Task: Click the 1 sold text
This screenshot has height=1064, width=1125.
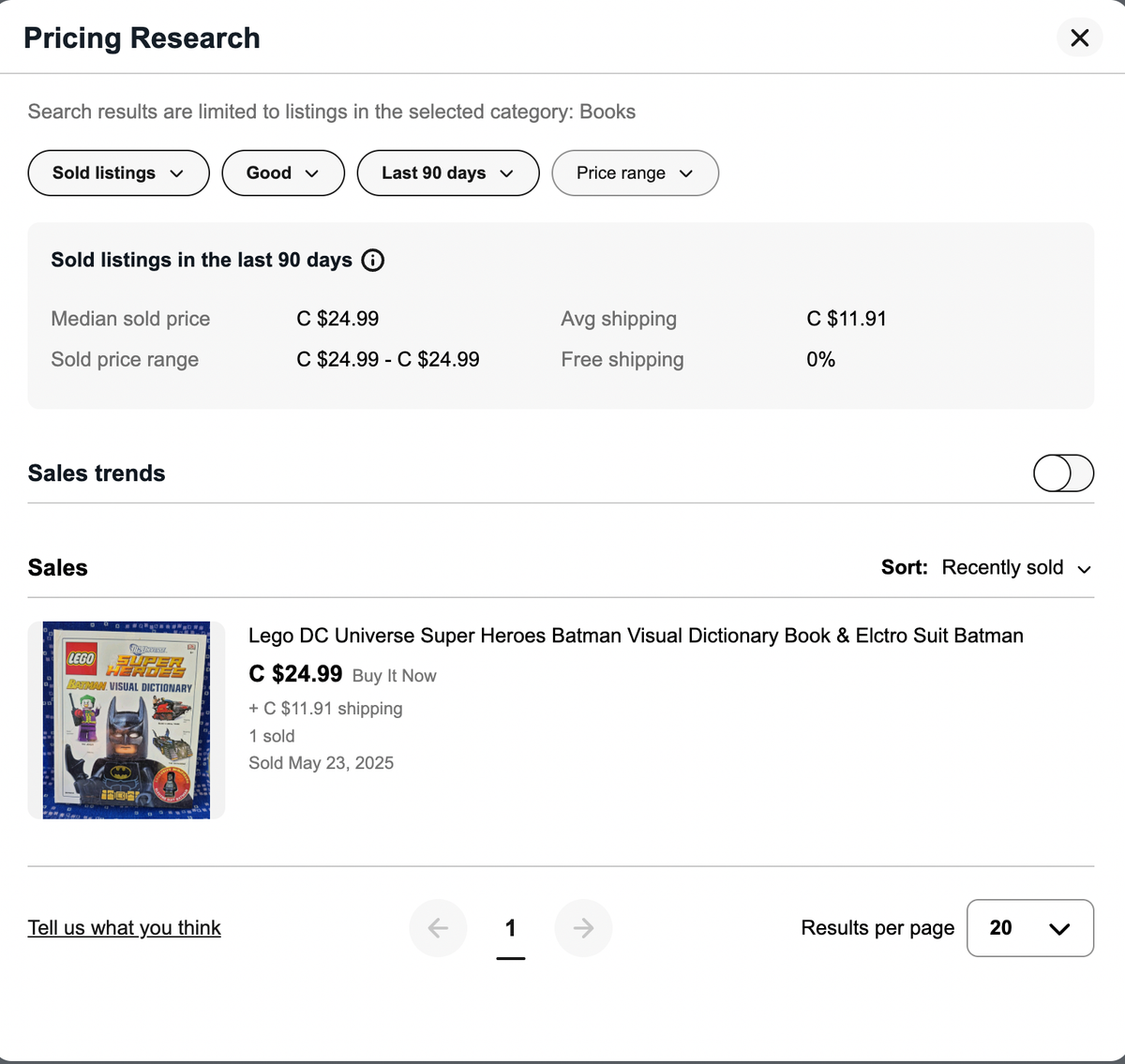Action: (272, 737)
